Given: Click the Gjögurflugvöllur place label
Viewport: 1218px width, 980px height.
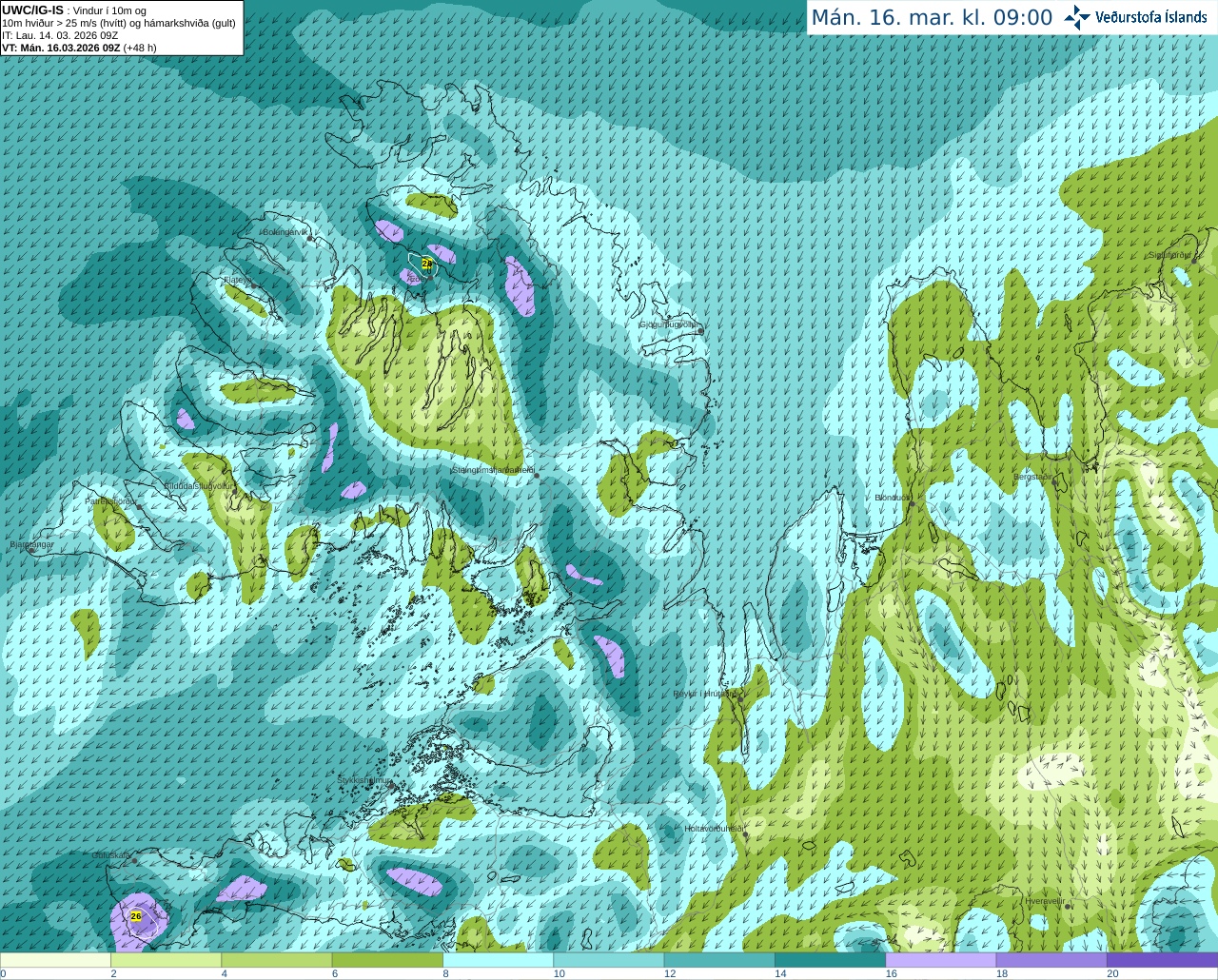Looking at the screenshot, I should pyautogui.click(x=669, y=324).
